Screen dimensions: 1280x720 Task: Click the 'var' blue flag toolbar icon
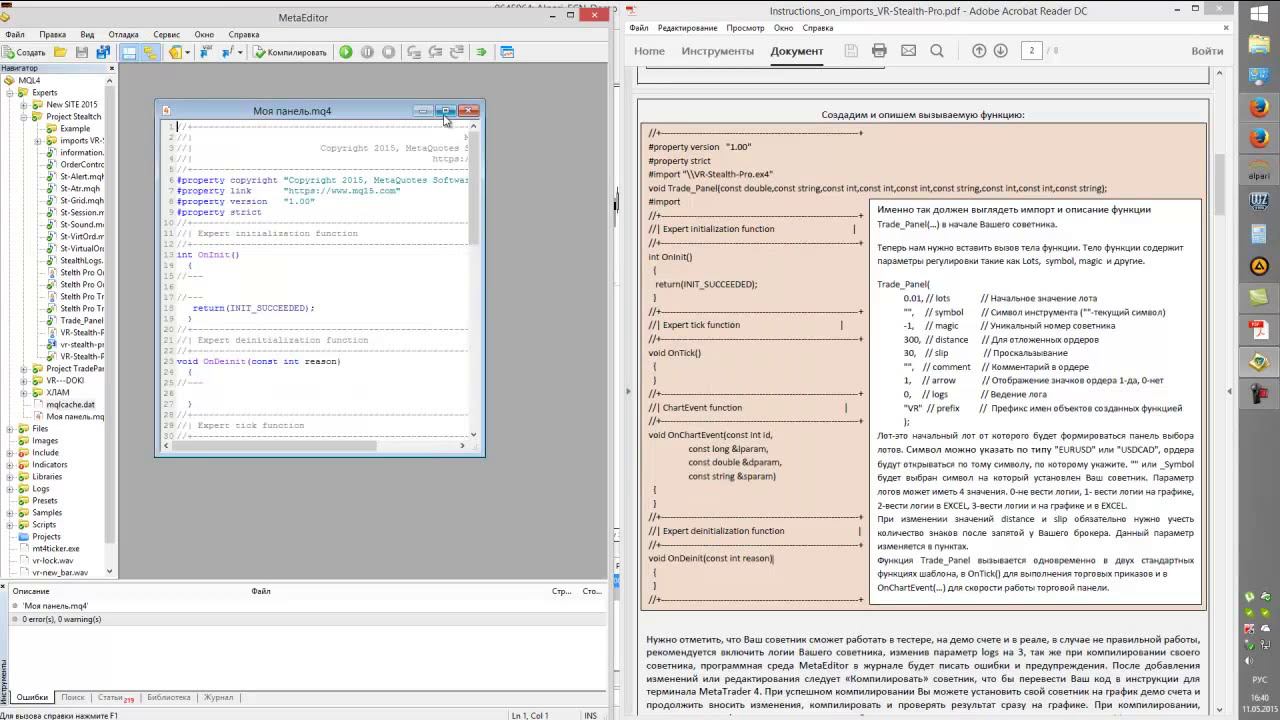[x=204, y=52]
